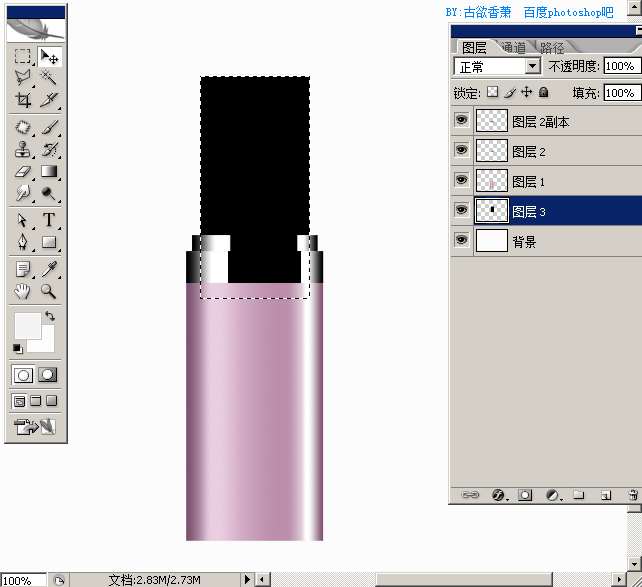Click the 不透明度 opacity field
This screenshot has height=587, width=642.
622,66
